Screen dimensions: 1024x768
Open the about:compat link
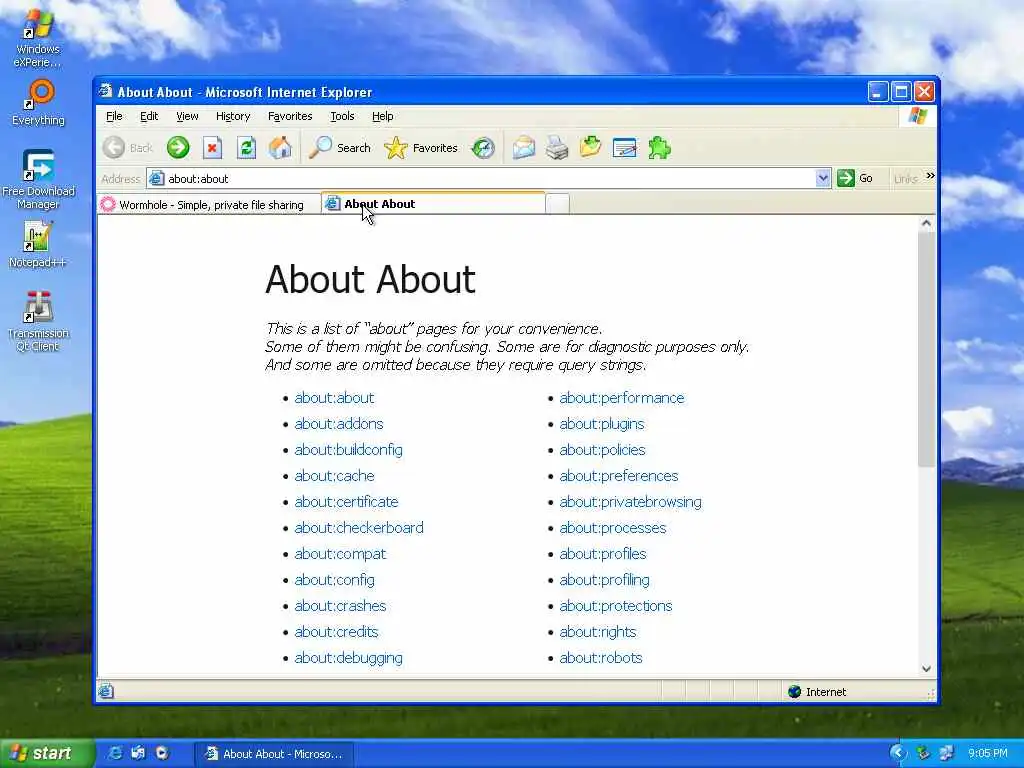pos(340,554)
